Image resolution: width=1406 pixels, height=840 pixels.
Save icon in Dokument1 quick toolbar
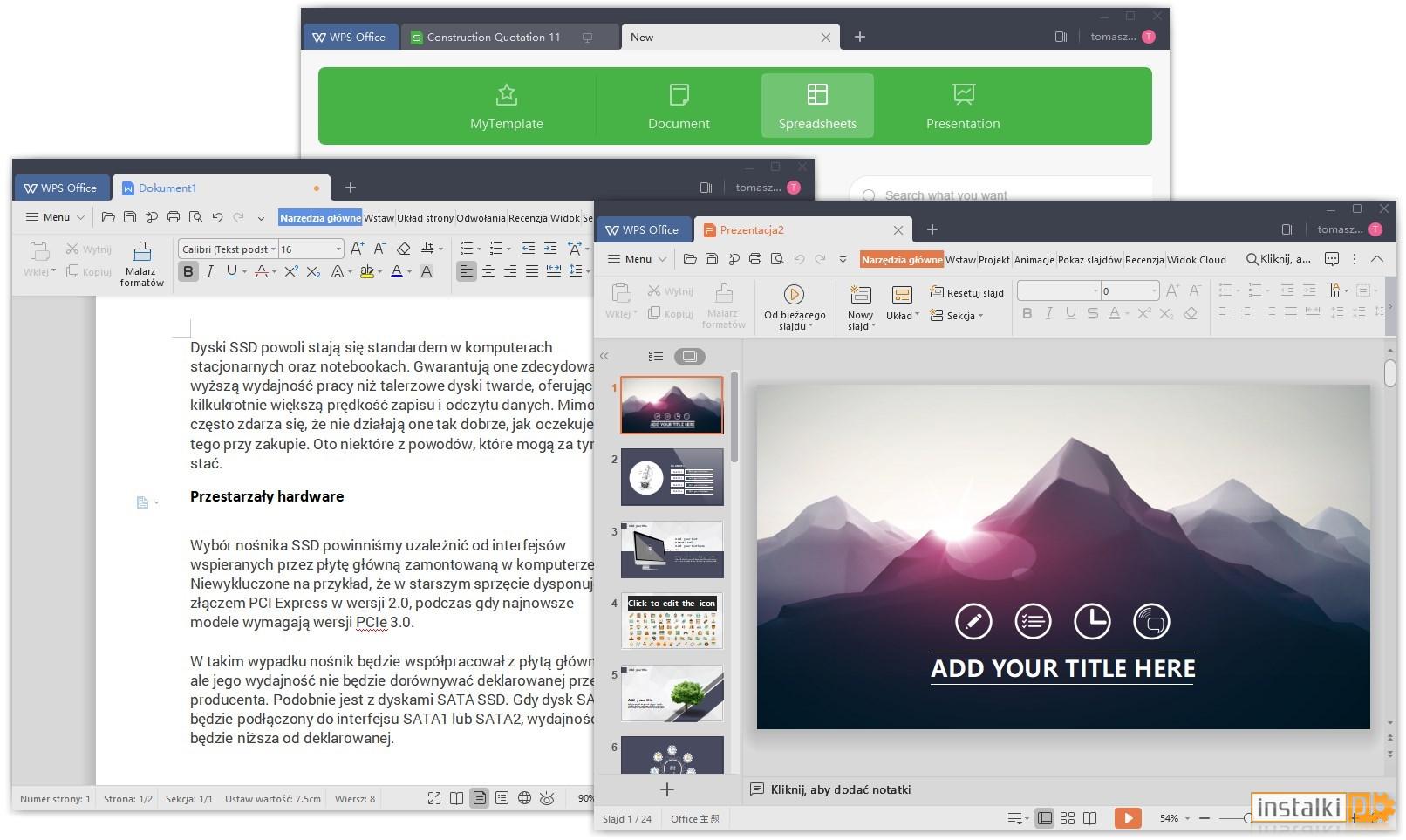coord(130,217)
